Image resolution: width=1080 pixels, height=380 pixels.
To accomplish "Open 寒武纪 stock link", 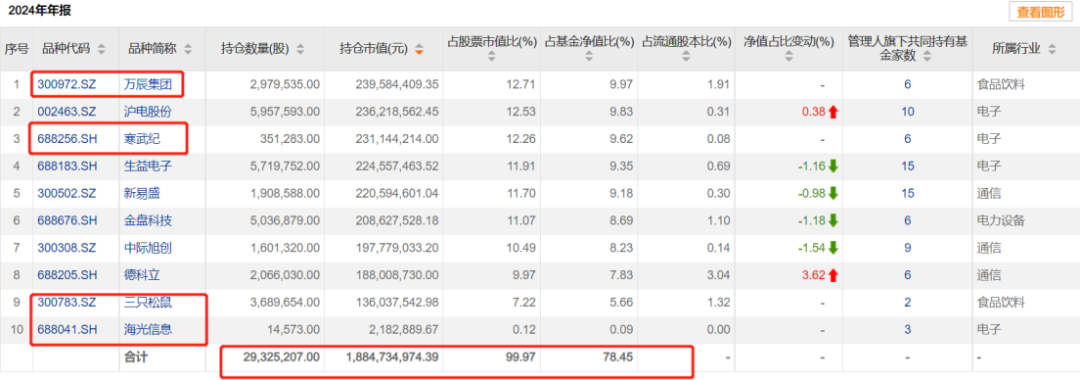I will (x=142, y=139).
